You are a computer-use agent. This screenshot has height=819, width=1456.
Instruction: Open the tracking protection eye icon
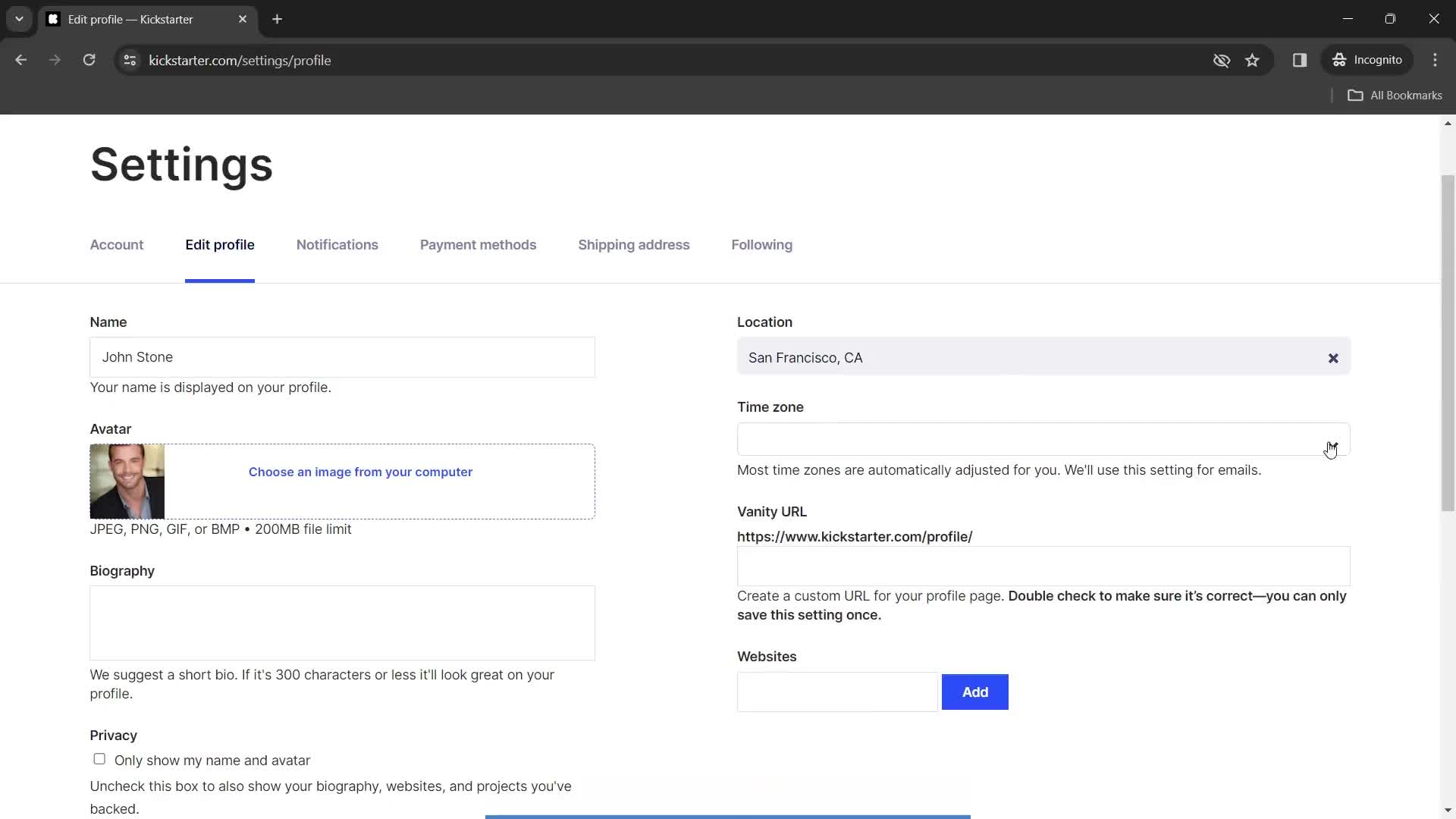click(1221, 60)
